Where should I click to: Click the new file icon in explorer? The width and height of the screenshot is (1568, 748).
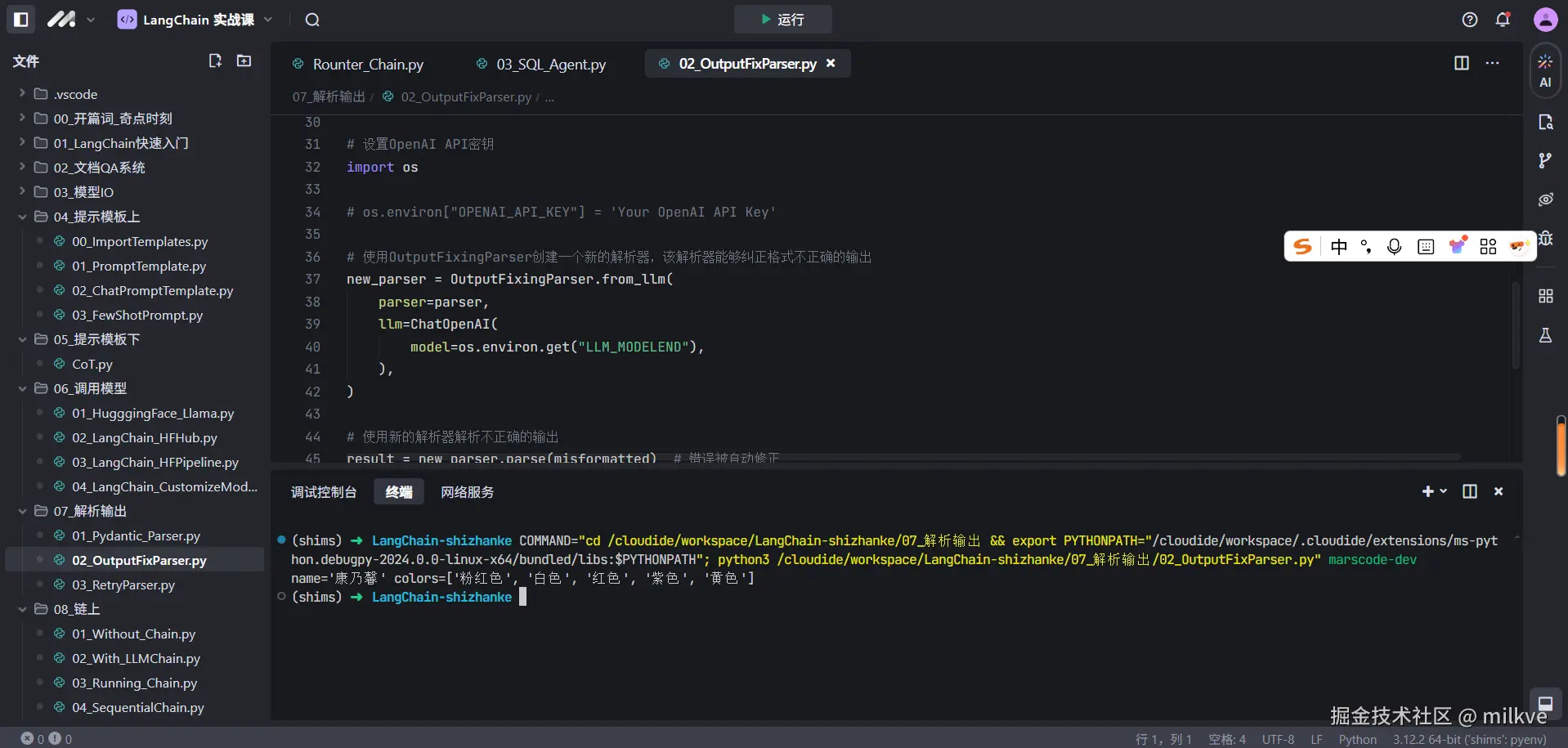tap(215, 60)
